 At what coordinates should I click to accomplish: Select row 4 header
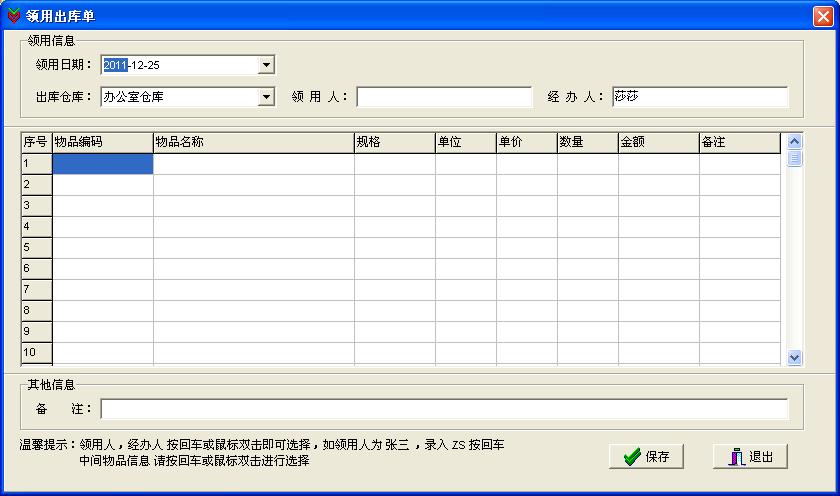(36, 227)
